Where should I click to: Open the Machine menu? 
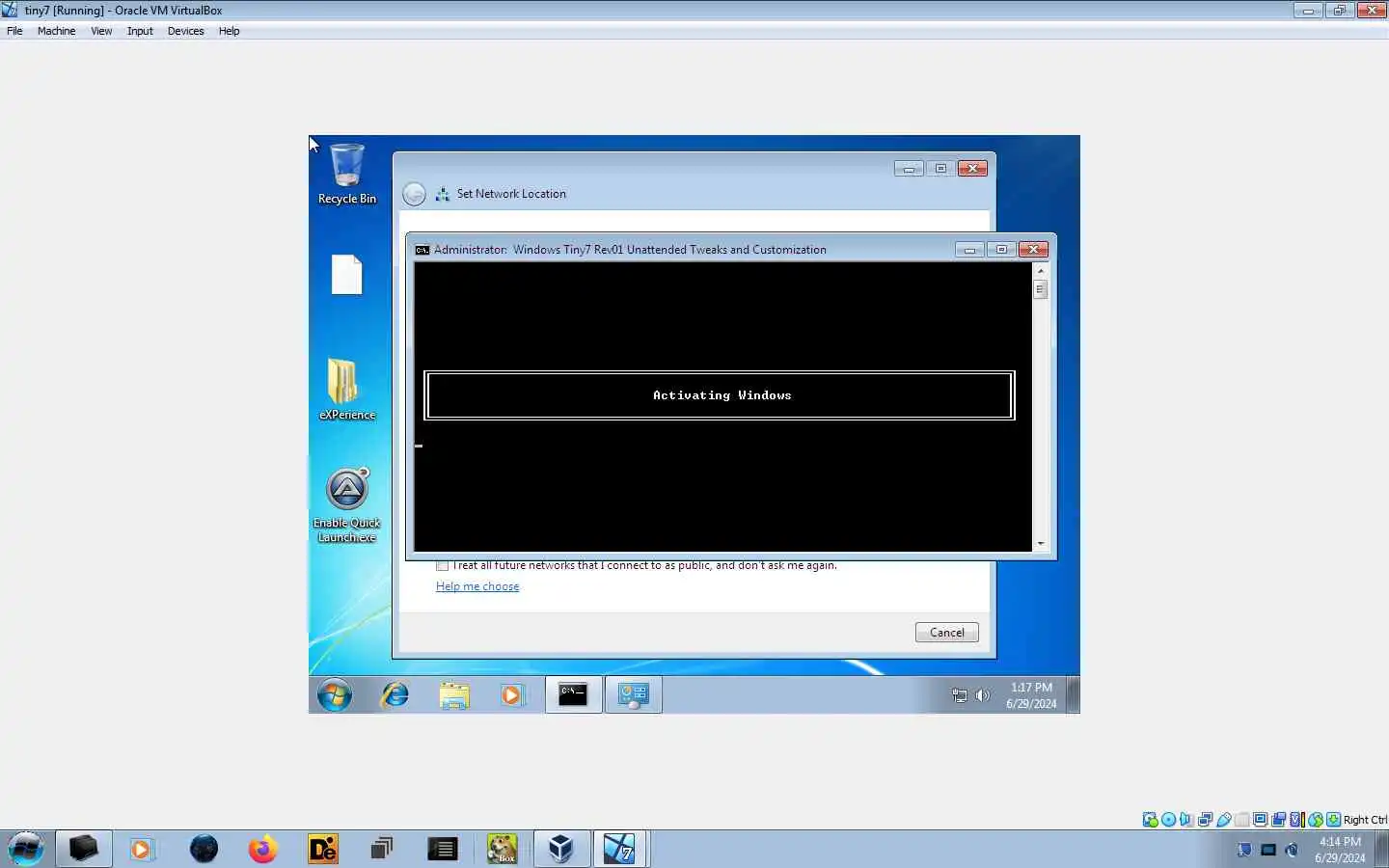pos(56,31)
